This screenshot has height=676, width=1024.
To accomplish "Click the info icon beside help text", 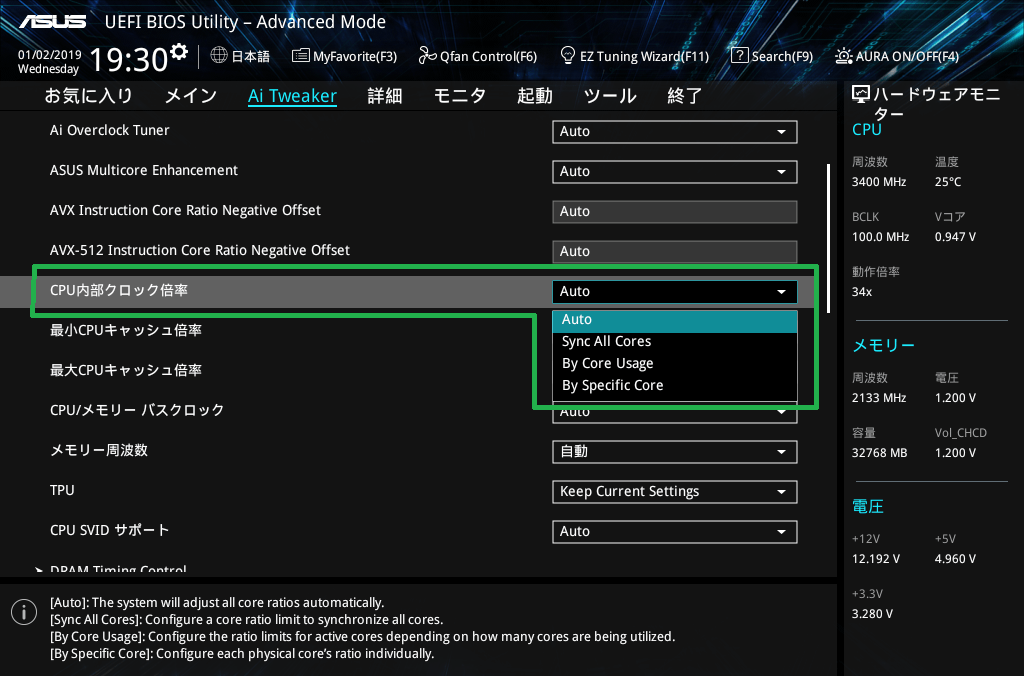I will click(x=24, y=612).
